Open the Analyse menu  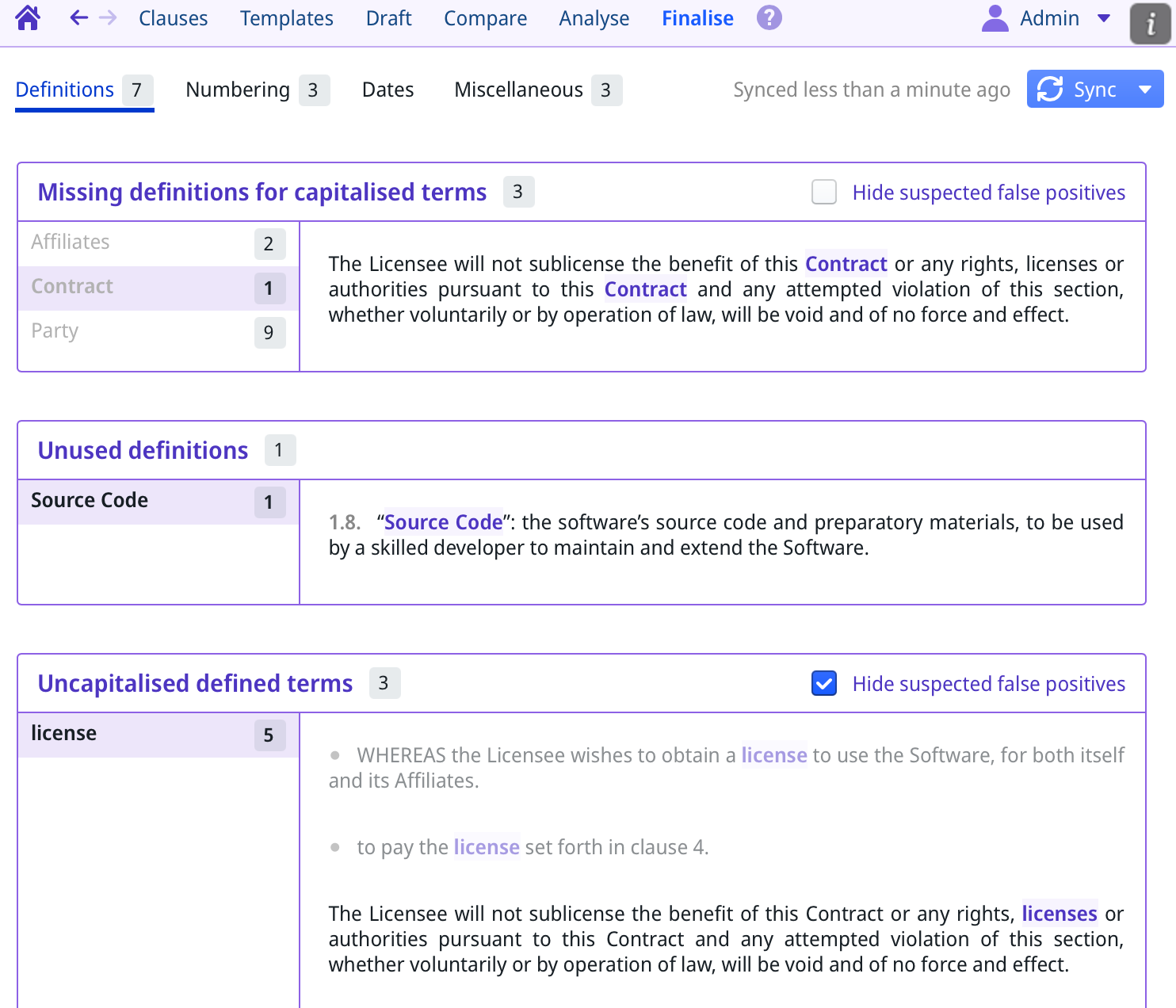tap(594, 18)
